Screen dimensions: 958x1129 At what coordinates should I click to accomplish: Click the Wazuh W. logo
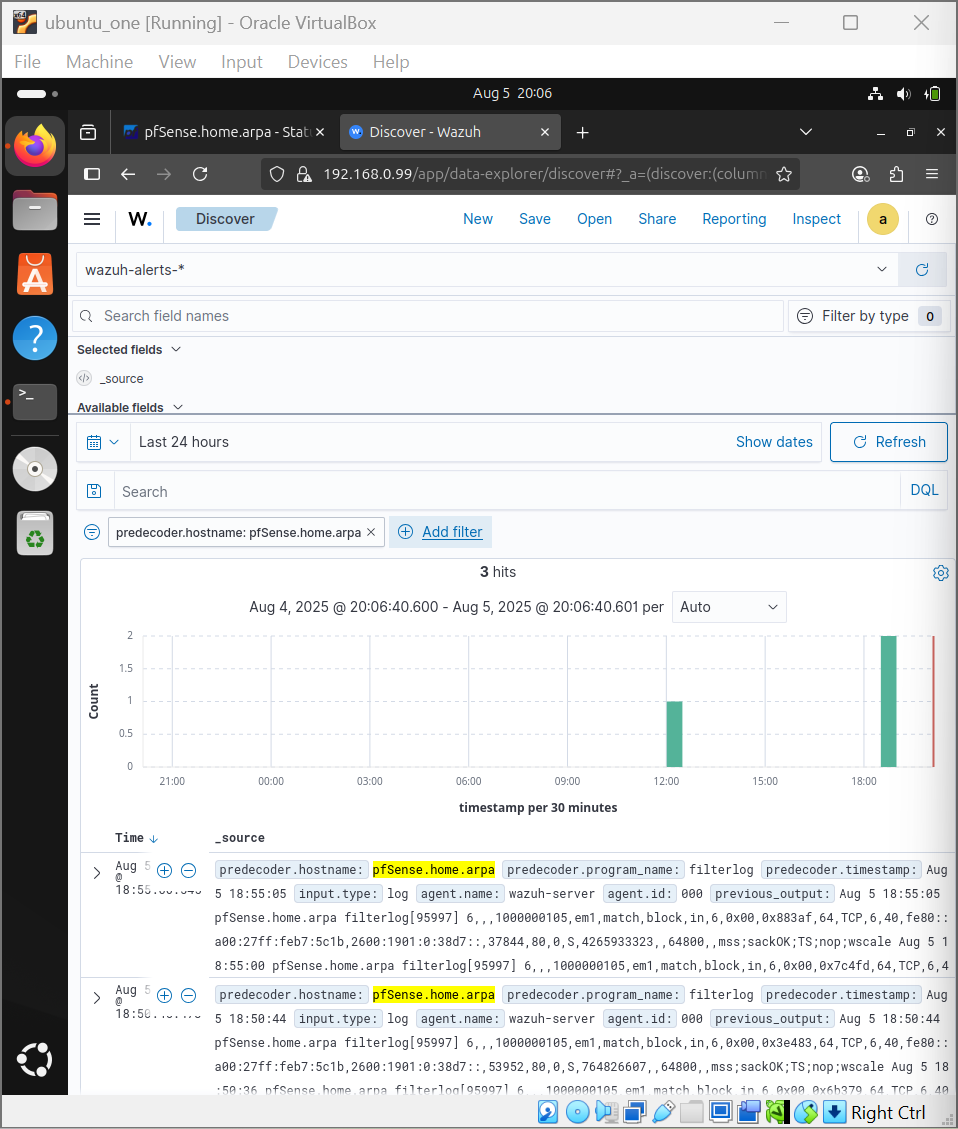tap(139, 220)
